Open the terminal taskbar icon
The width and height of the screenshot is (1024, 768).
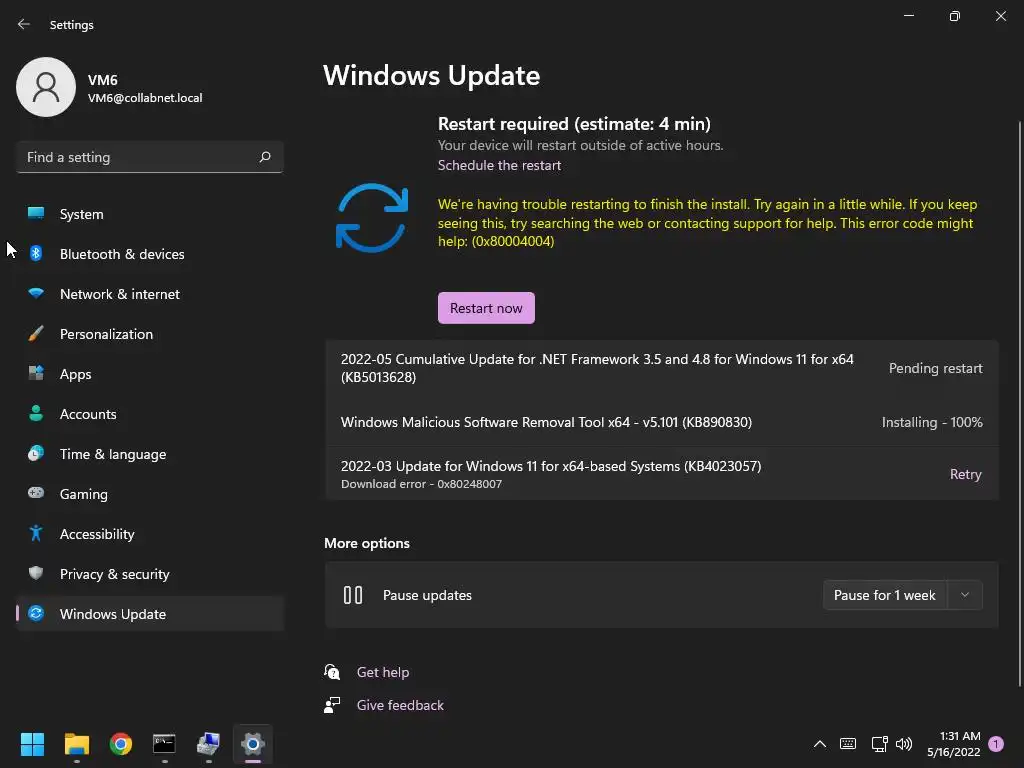(x=164, y=744)
